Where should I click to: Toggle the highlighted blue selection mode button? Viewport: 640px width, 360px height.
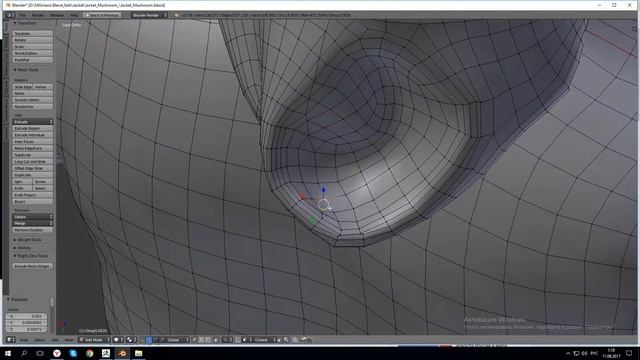point(149,340)
